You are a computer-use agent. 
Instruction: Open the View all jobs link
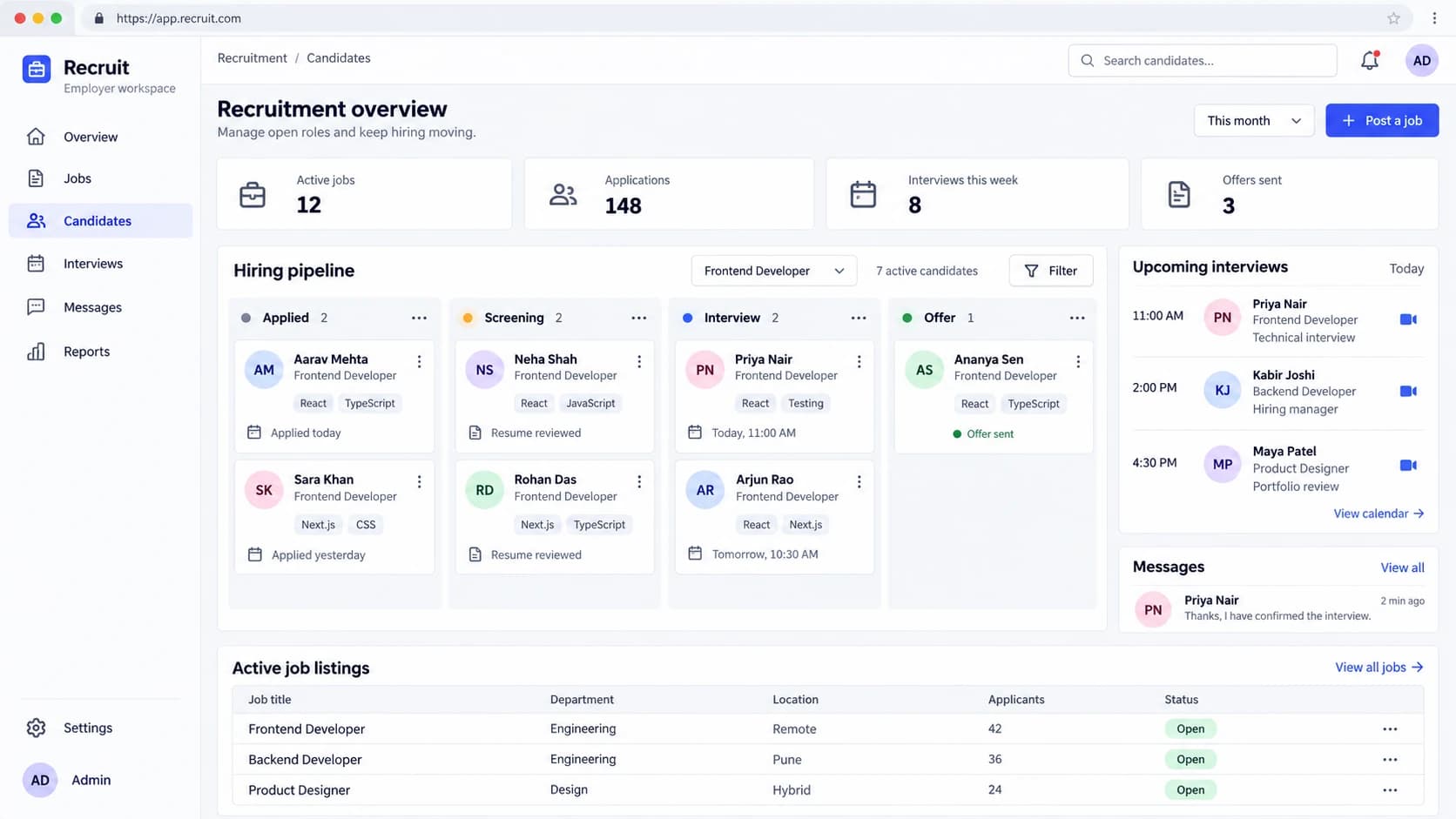[1379, 667]
